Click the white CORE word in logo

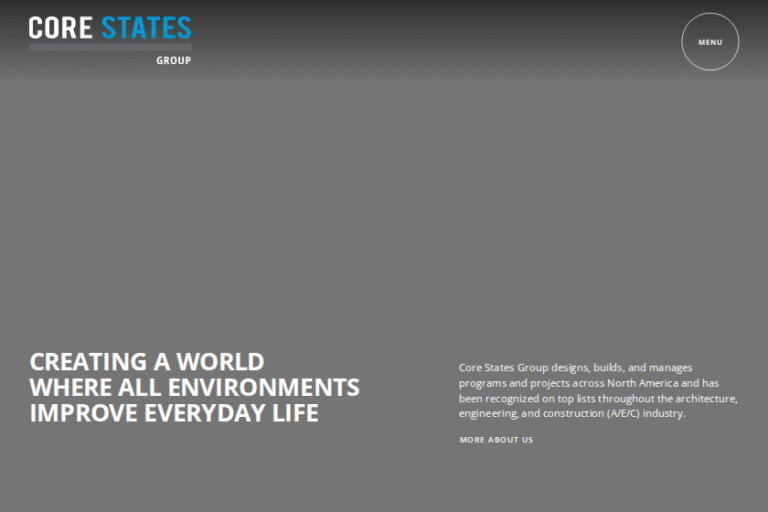tap(60, 28)
